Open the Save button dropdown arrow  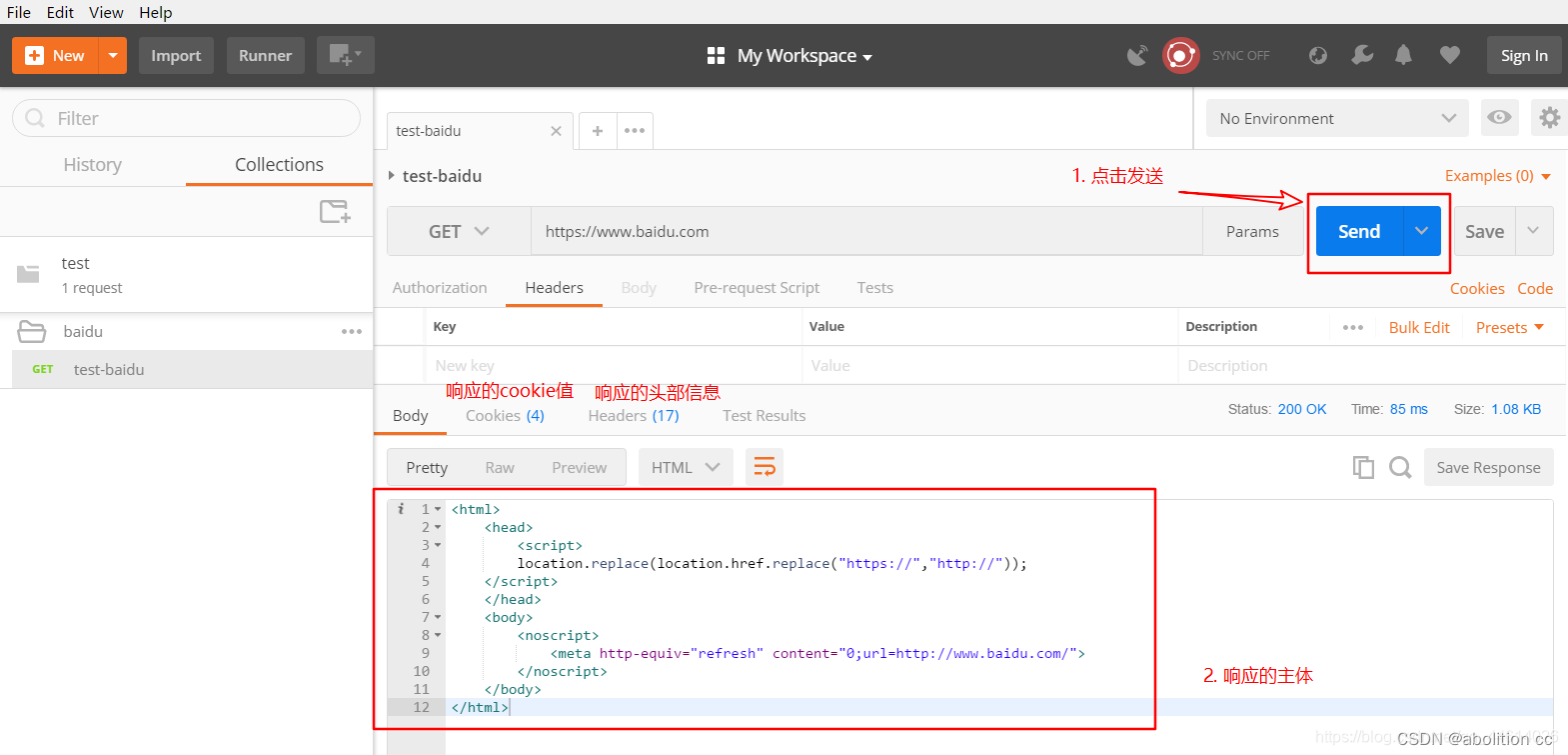click(x=1534, y=231)
